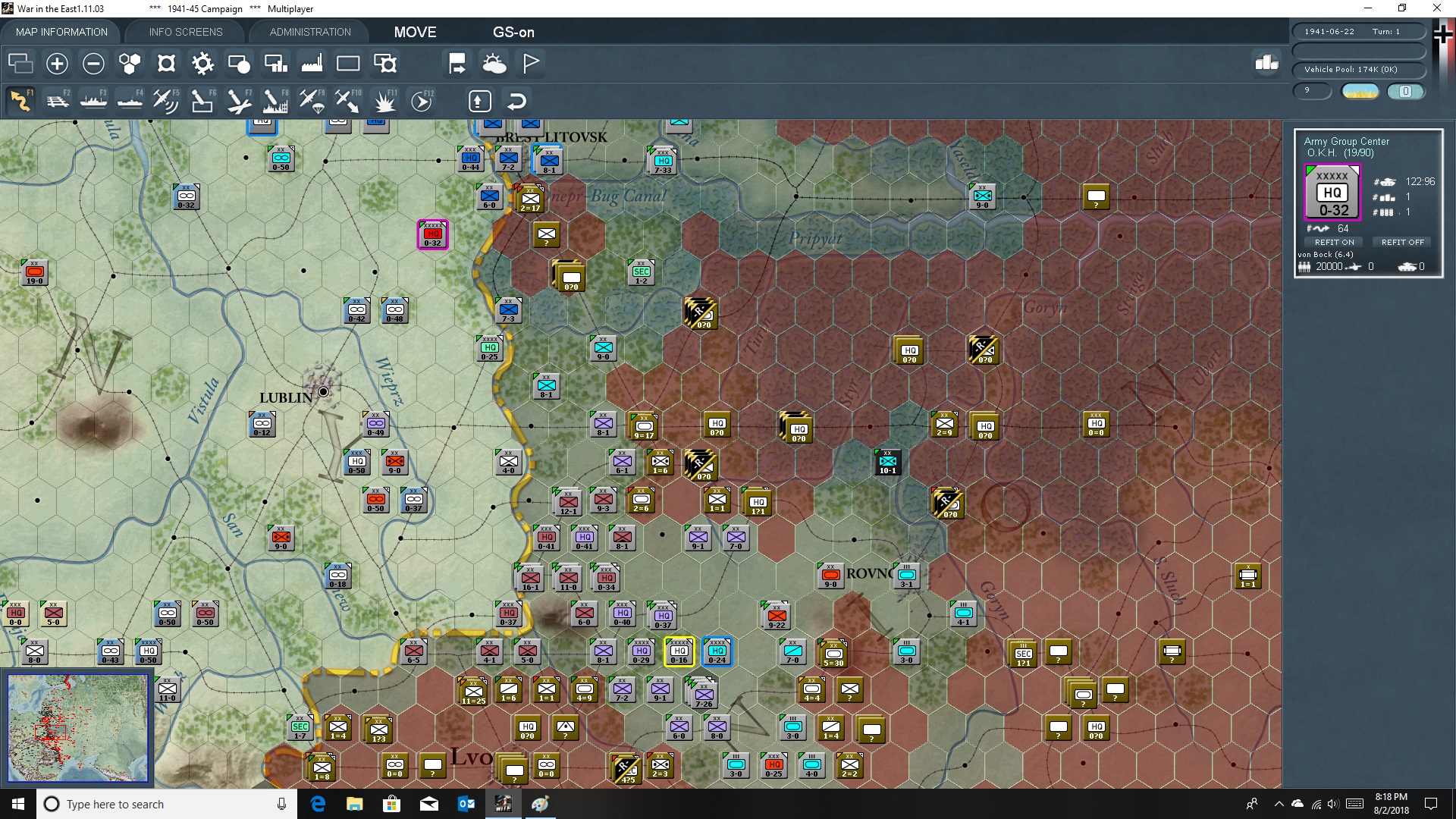Open the ADMINISTRATION tab
Image resolution: width=1456 pixels, height=819 pixels.
click(310, 32)
